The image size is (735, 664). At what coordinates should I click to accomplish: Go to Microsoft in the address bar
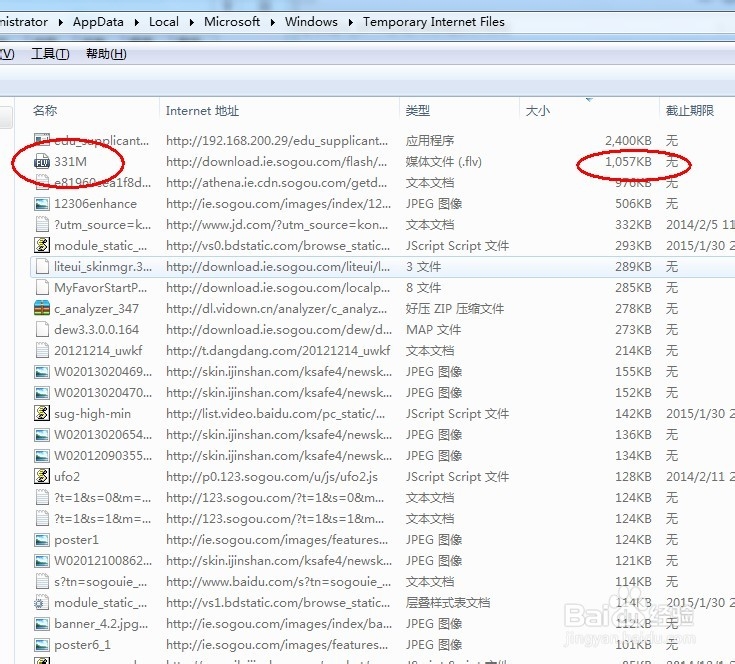point(232,22)
